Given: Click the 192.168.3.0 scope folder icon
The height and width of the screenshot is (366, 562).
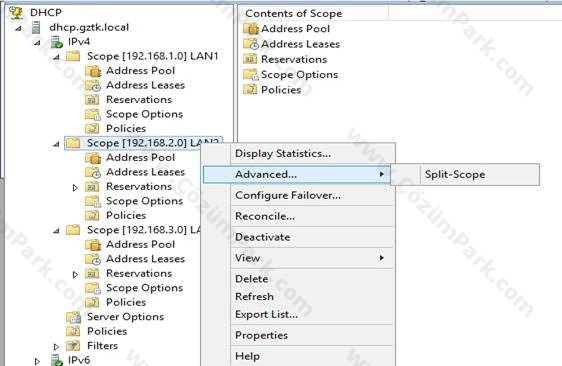Looking at the screenshot, I should coord(73,230).
